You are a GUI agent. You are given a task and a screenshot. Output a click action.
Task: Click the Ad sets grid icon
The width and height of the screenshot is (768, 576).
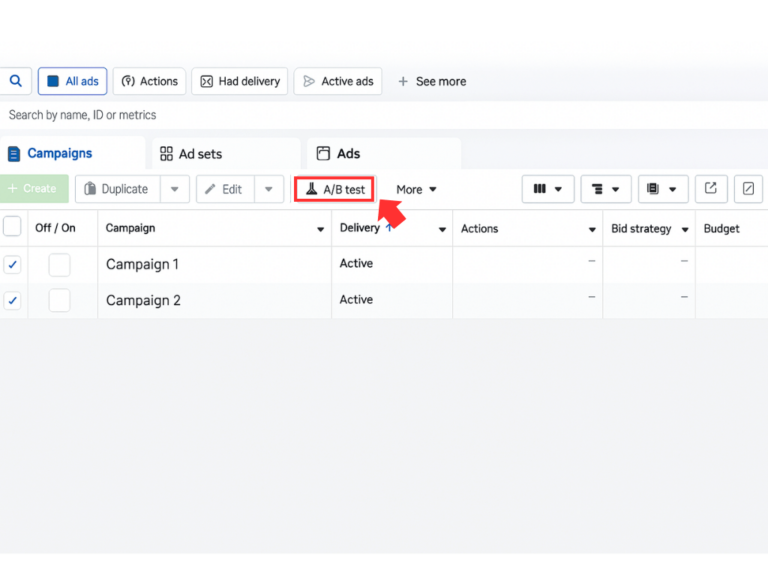[167, 154]
